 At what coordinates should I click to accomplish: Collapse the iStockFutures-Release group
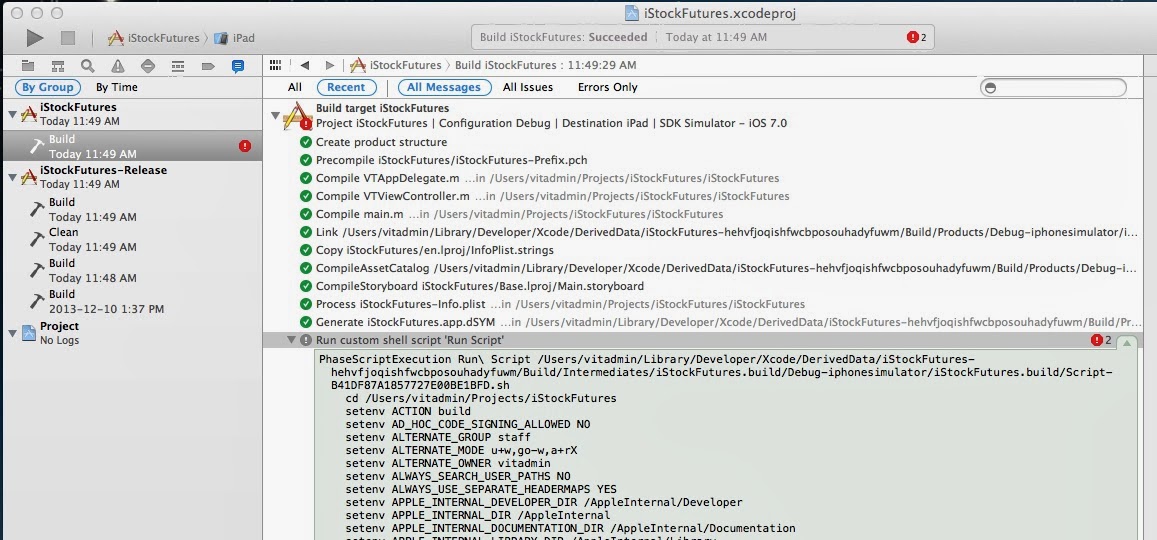tap(13, 177)
